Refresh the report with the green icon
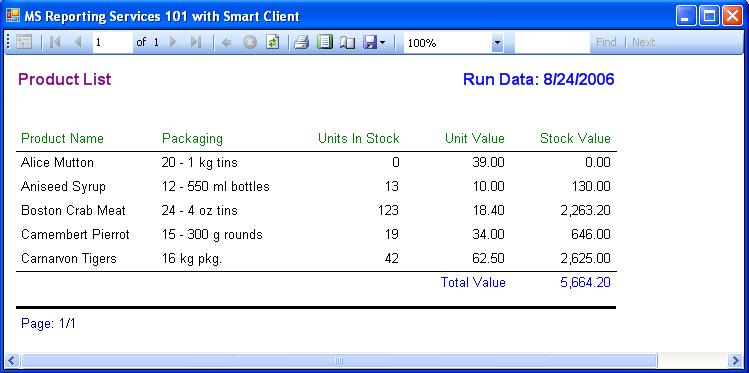Viewport: 749px width, 373px height. click(x=272, y=43)
